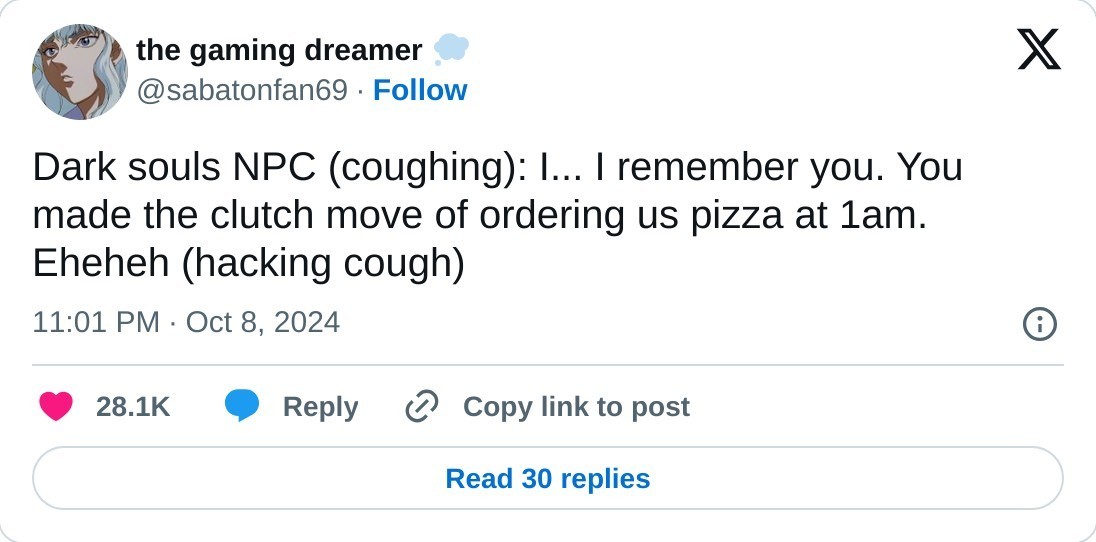
Task: Click the Reply text label
Action: pos(320,407)
